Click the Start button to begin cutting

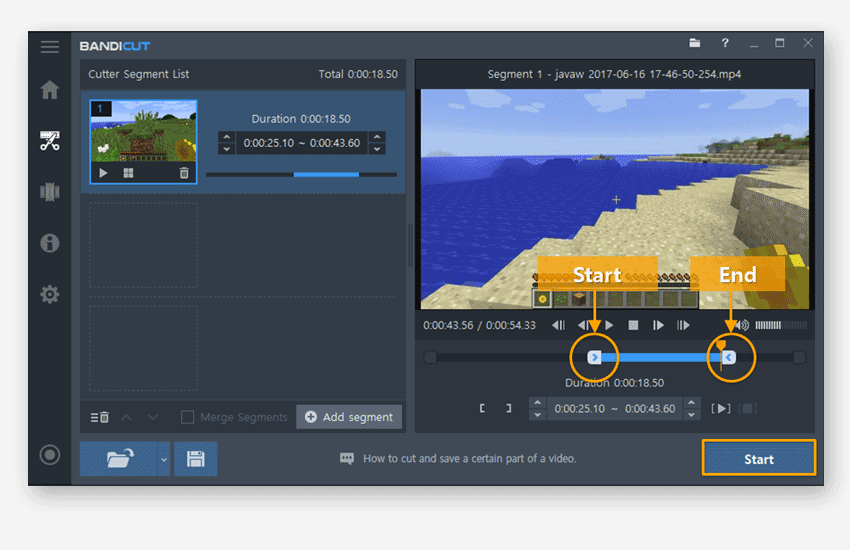(x=758, y=458)
